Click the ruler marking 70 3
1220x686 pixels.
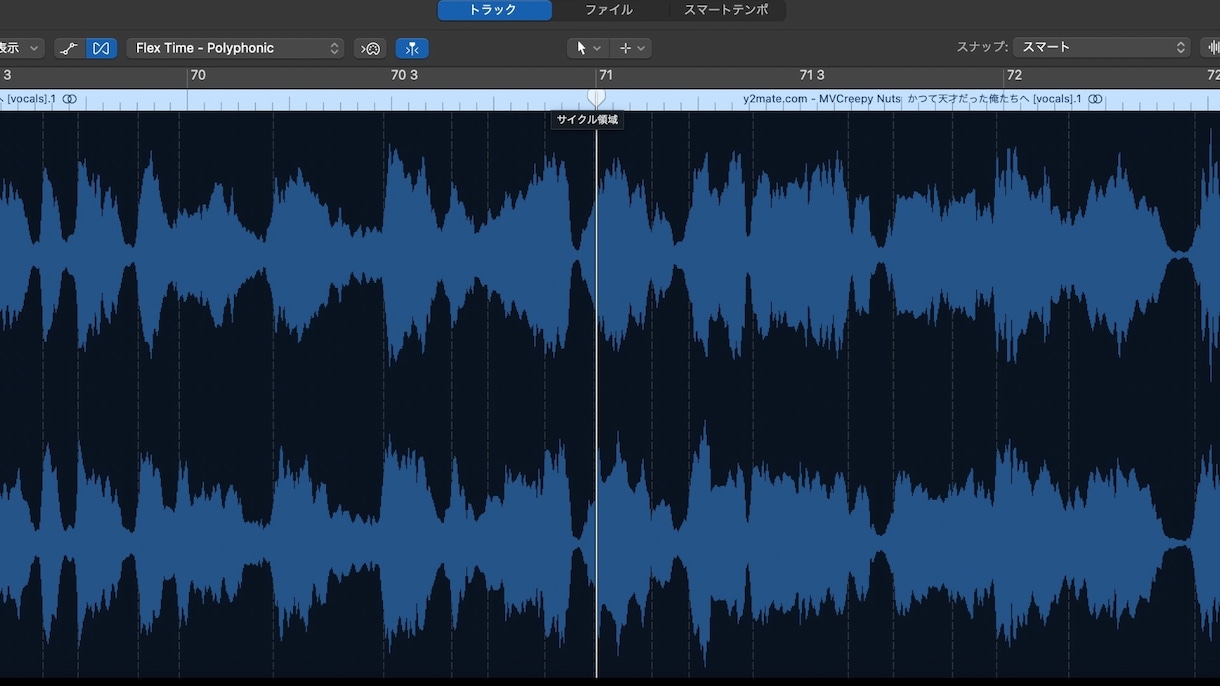404,76
